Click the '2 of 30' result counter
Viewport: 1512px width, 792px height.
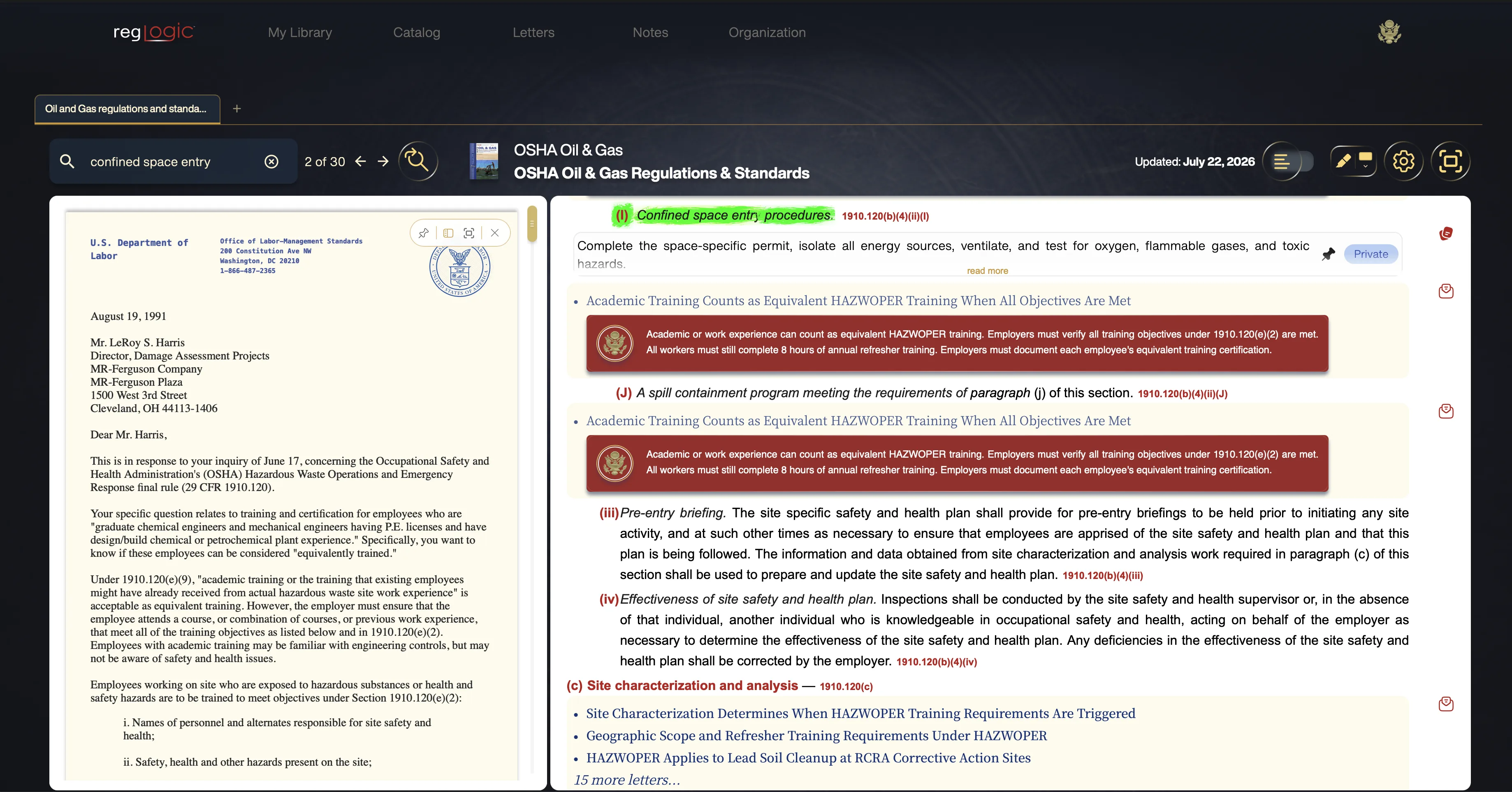click(325, 161)
